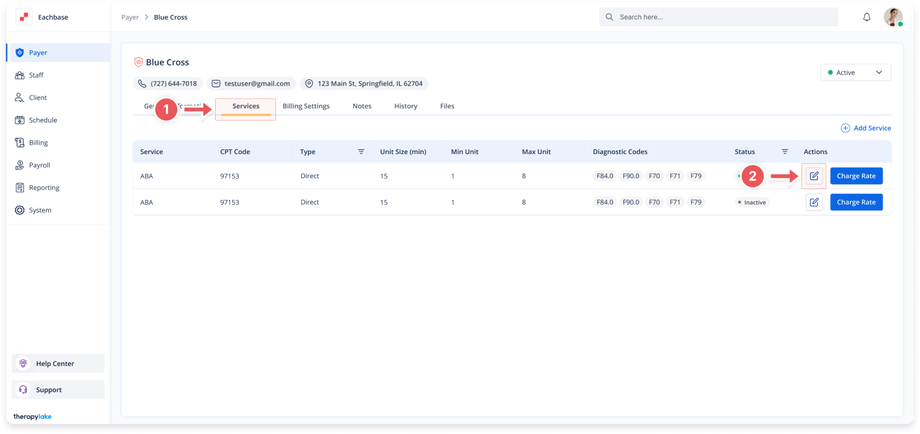Click the 123 Main St address chip
920x434 pixels.
click(x=364, y=84)
